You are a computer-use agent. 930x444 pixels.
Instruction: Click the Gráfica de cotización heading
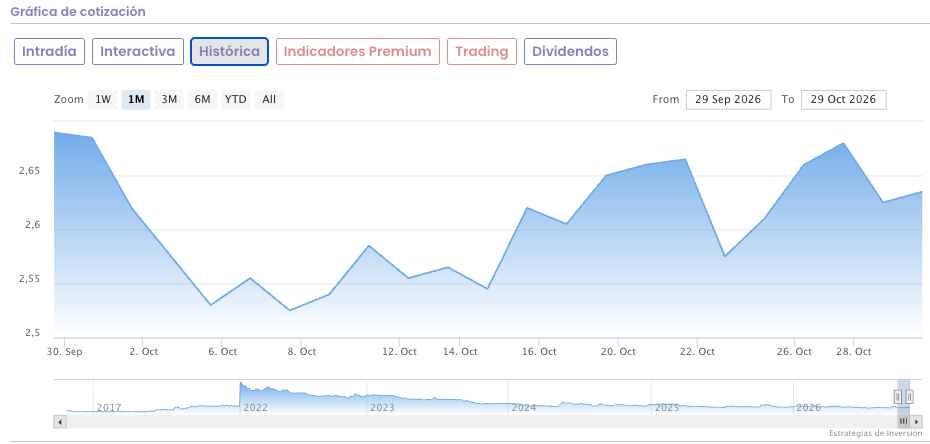(78, 11)
